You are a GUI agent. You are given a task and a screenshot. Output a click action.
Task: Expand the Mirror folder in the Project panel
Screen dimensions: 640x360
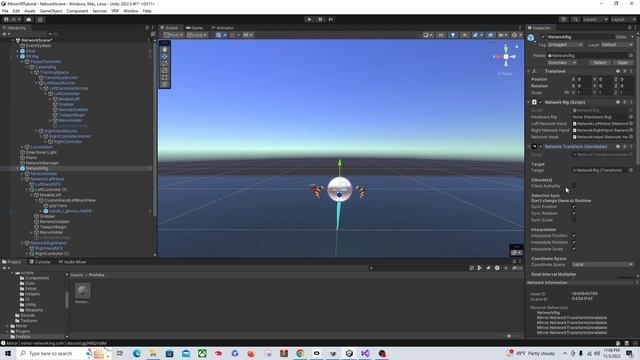[x=8, y=326]
